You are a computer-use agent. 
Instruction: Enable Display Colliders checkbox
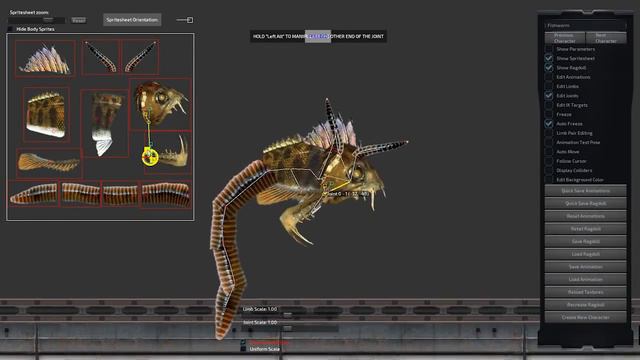click(x=549, y=171)
